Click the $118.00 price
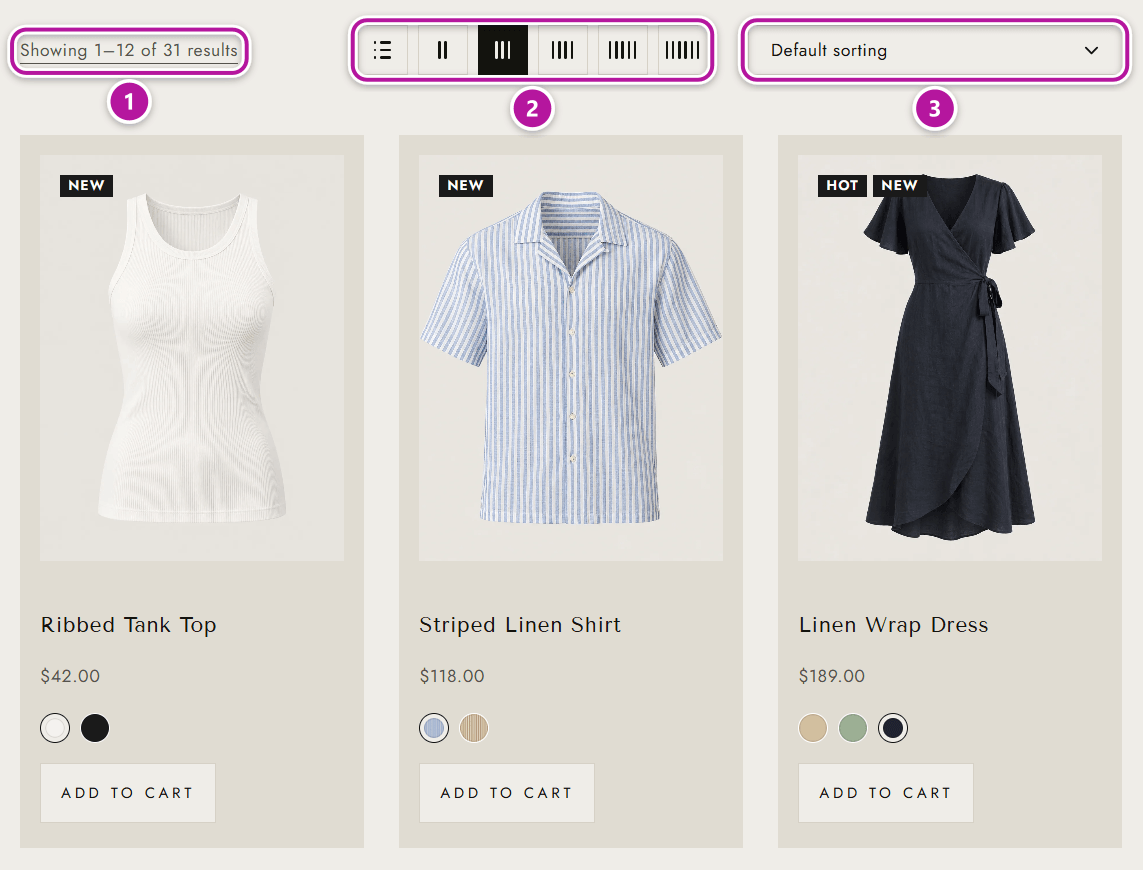Viewport: 1143px width, 870px height. coord(452,676)
